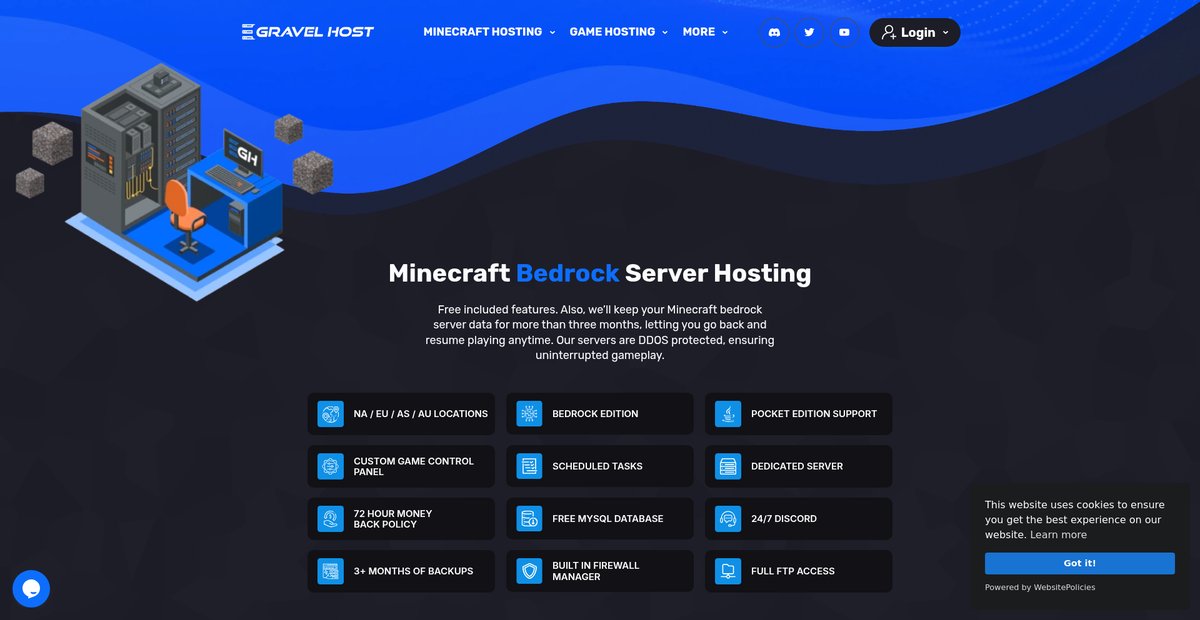Click the 'FREE MYSQL DATABASE' text
This screenshot has height=620, width=1200.
pyautogui.click(x=608, y=519)
